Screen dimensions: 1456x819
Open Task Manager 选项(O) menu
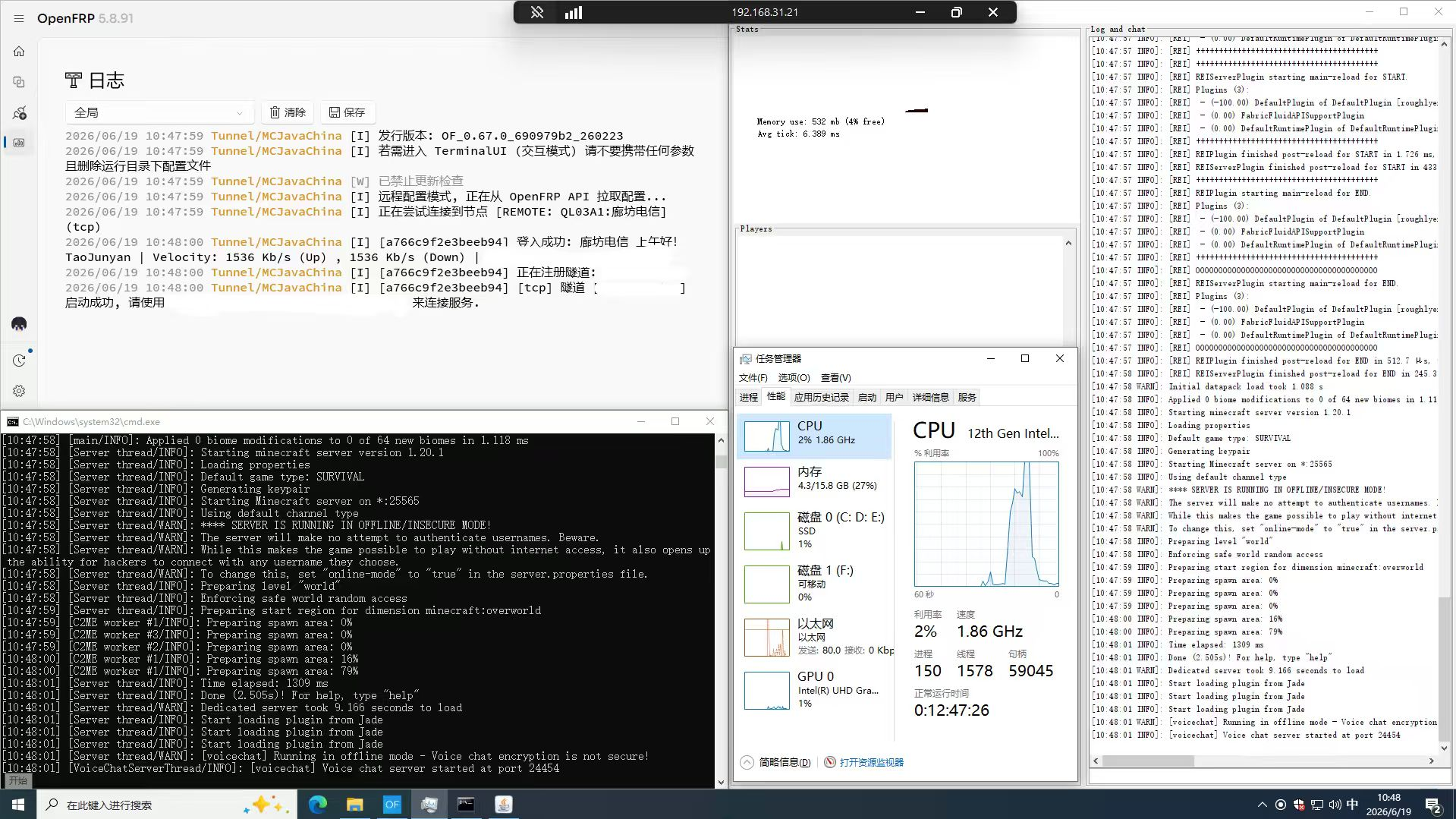794,377
